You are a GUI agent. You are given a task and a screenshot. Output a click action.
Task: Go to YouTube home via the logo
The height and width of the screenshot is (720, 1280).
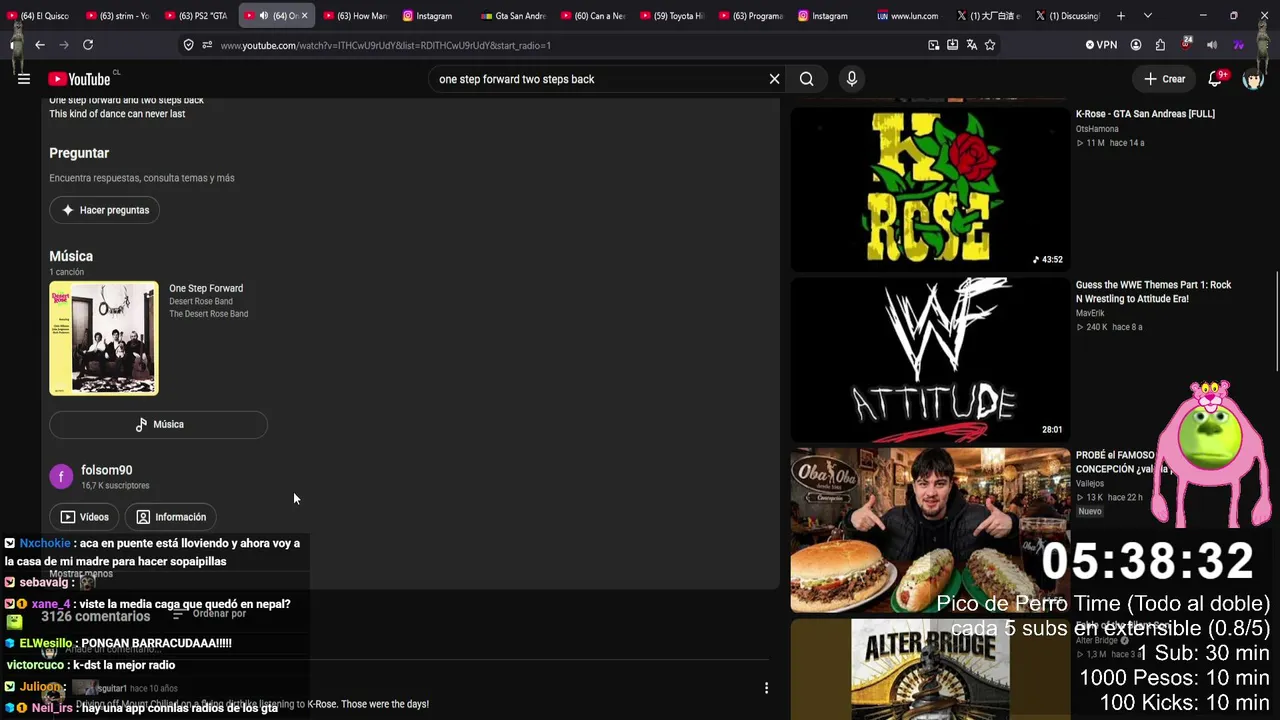coord(80,79)
